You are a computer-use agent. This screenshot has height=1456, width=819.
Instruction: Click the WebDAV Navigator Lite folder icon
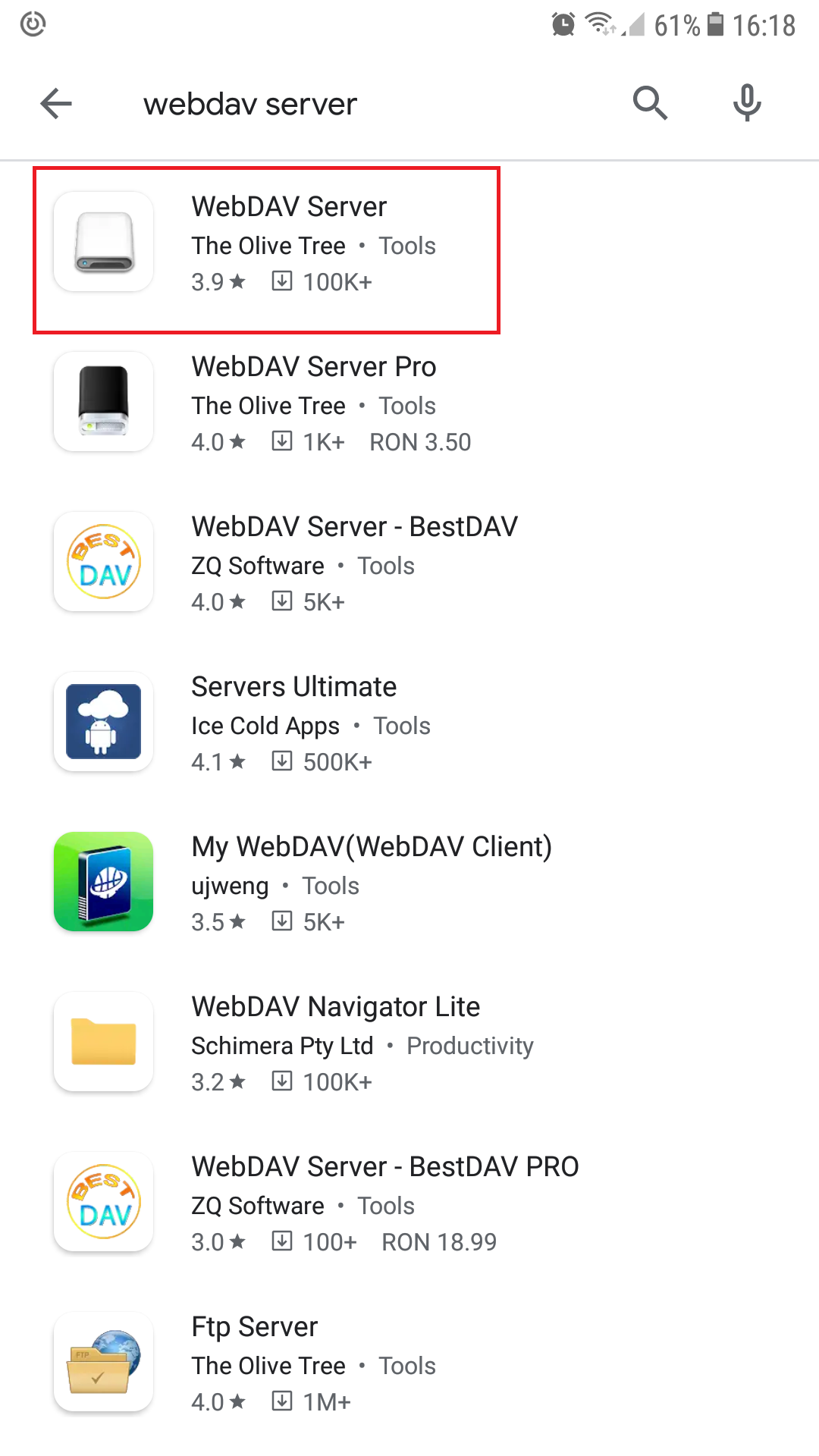point(102,1042)
